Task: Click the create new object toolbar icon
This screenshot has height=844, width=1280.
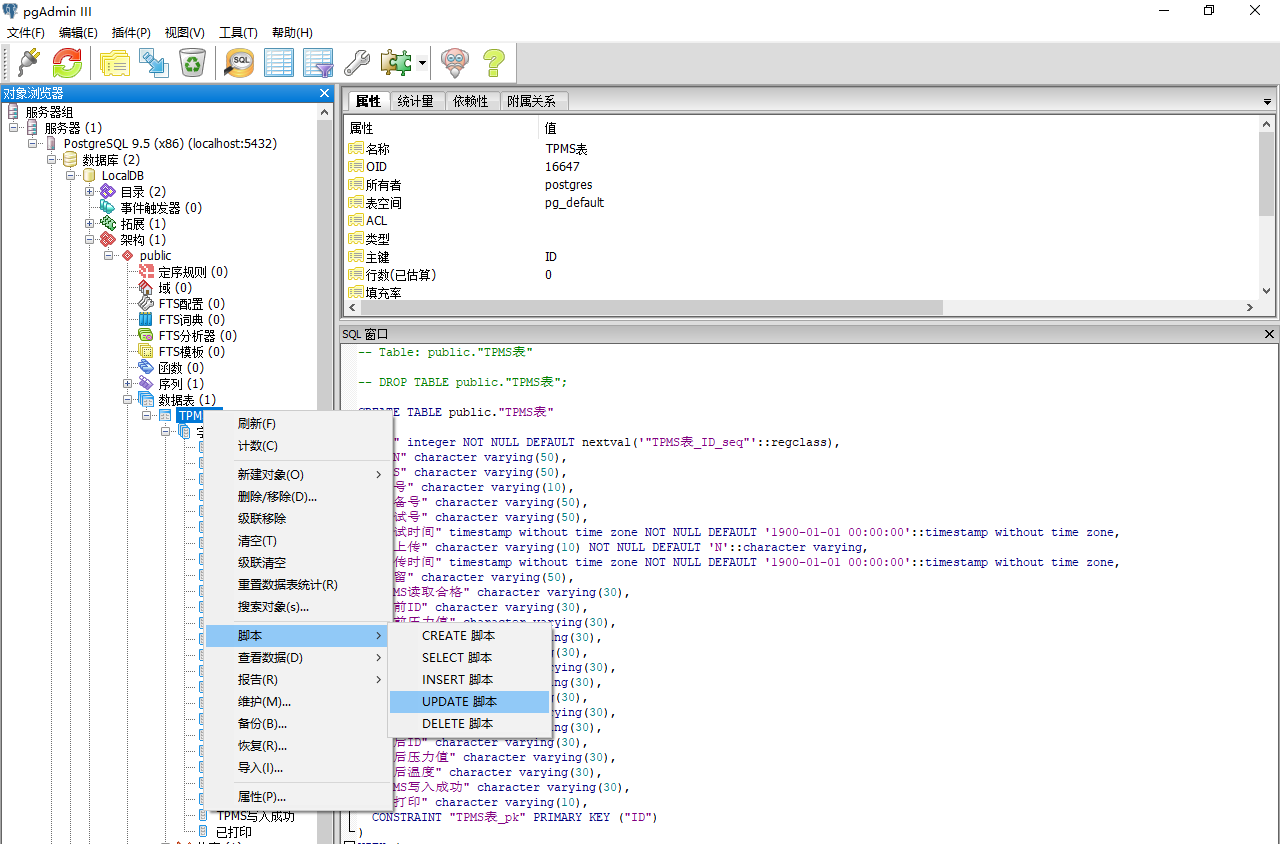Action: (x=153, y=63)
